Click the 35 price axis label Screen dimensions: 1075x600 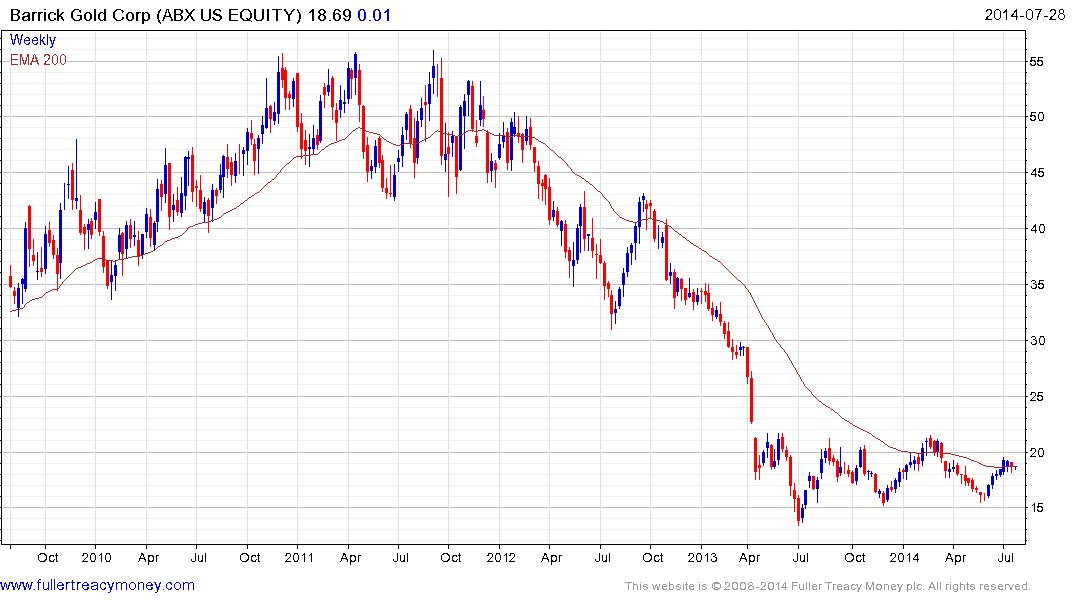click(x=1037, y=285)
